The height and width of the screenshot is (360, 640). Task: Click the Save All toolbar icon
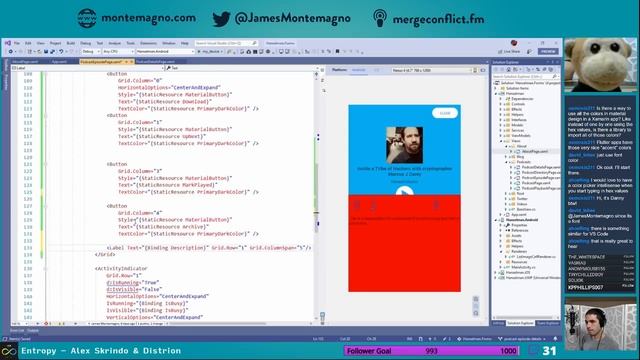(x=52, y=51)
